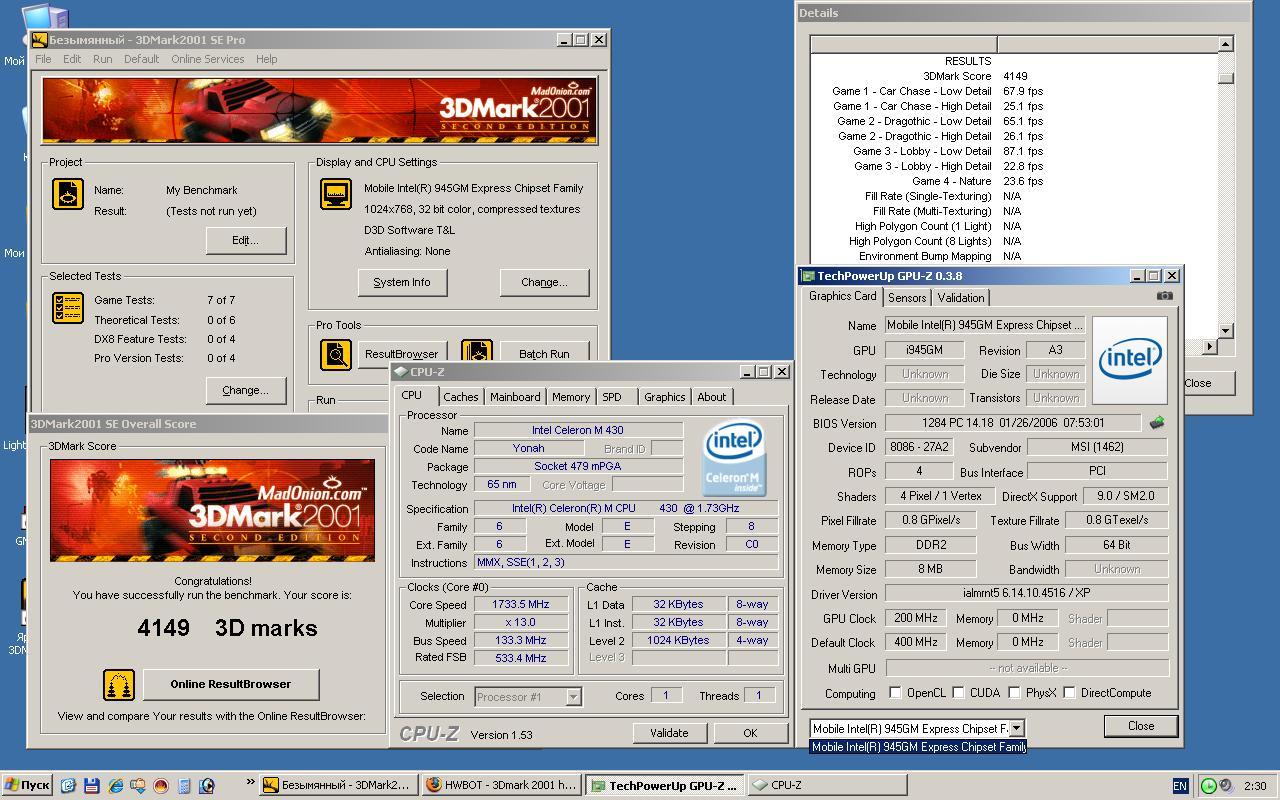
Task: Click the icon beside Online ResultBrowser button
Action: 119,685
